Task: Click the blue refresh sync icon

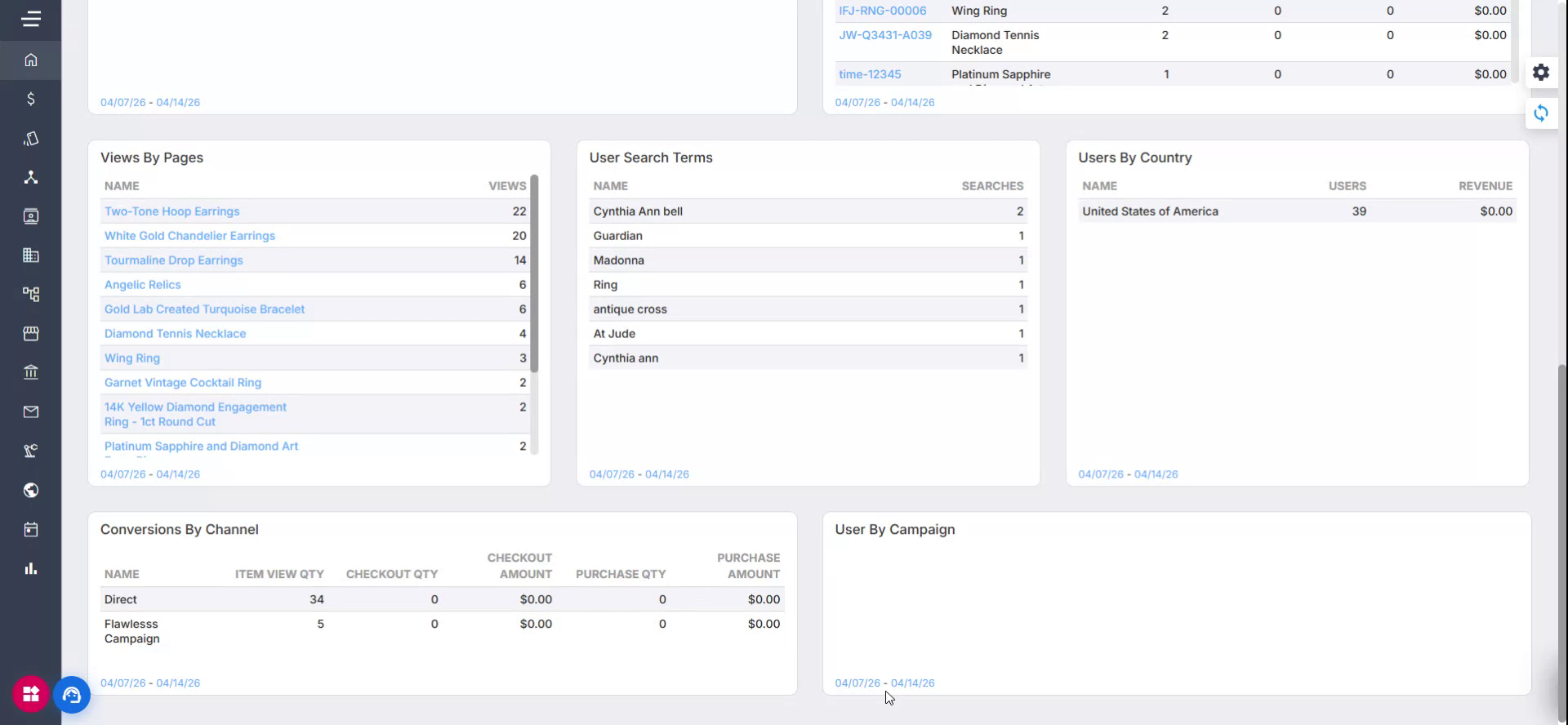Action: click(1541, 113)
